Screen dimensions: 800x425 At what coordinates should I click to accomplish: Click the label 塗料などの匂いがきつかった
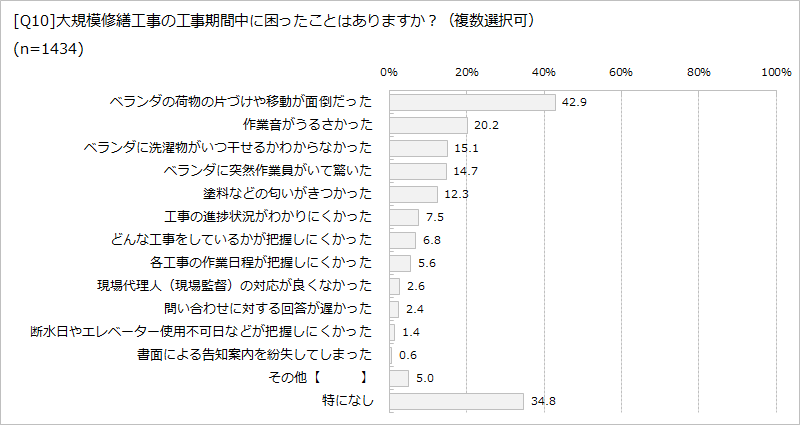[x=287, y=194]
